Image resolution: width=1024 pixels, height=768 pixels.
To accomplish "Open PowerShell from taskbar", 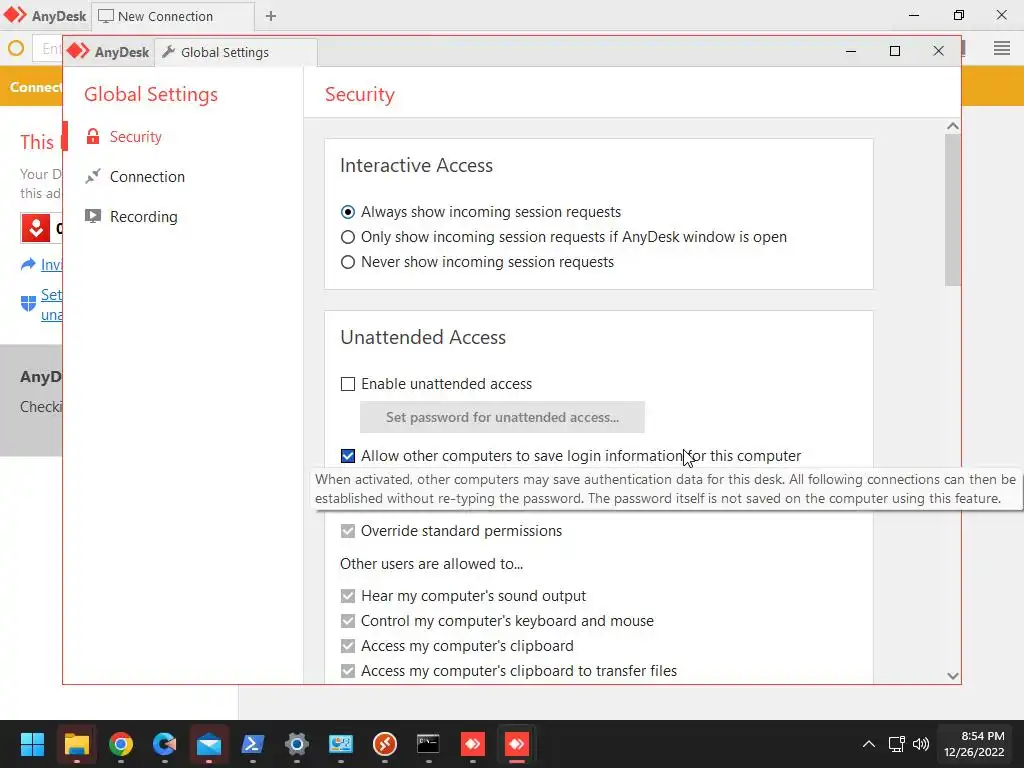I will (253, 744).
